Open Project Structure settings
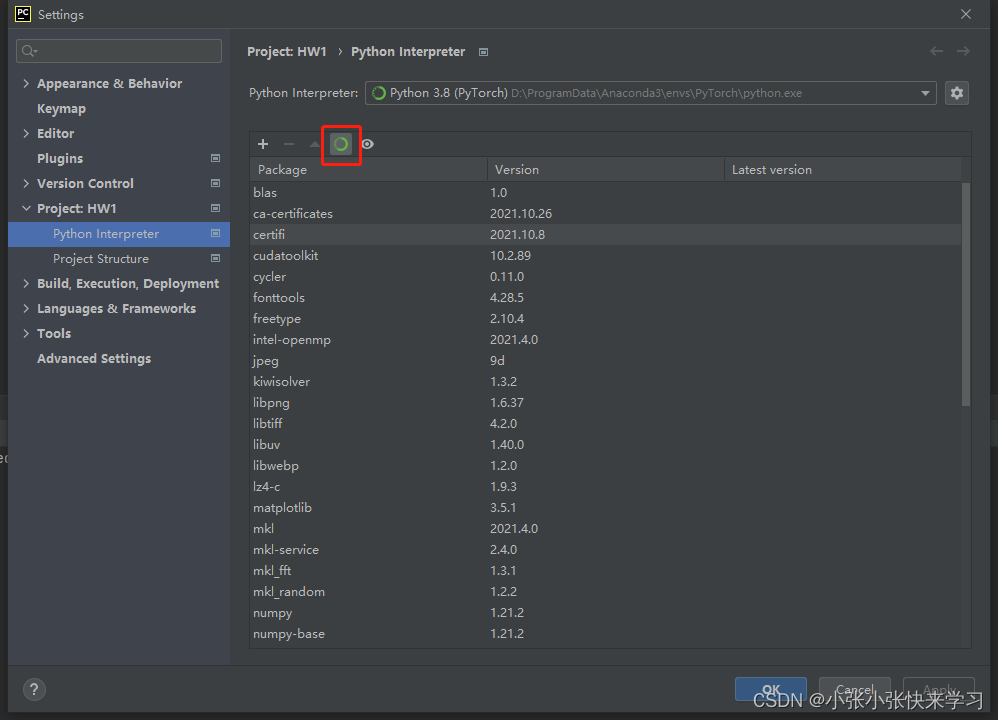Viewport: 998px width, 720px height. pyautogui.click(x=101, y=258)
